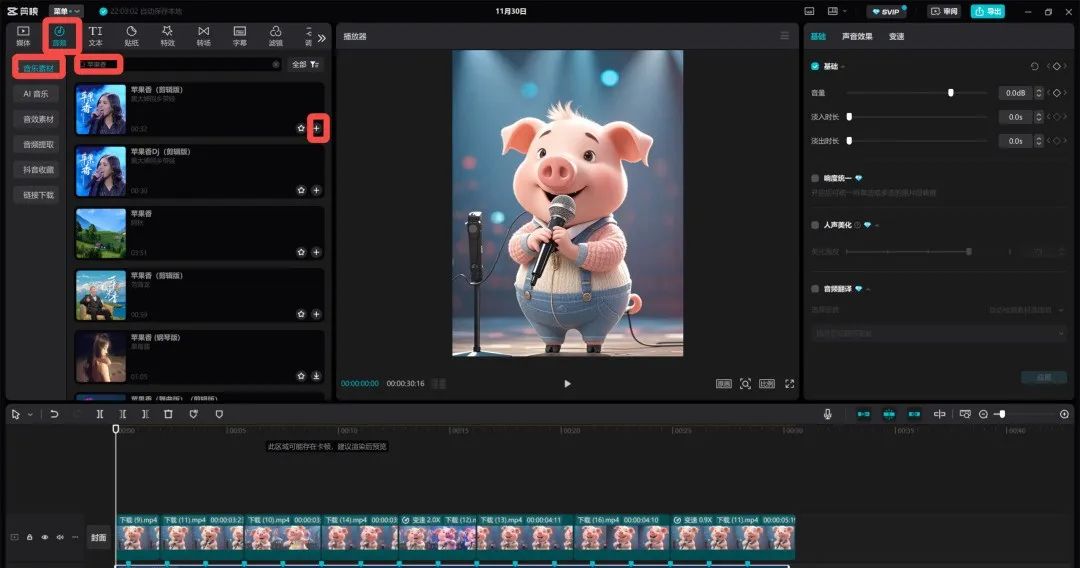Favorite the 苹果香Dj（剪辑版）track
This screenshot has width=1080, height=568.
[301, 190]
